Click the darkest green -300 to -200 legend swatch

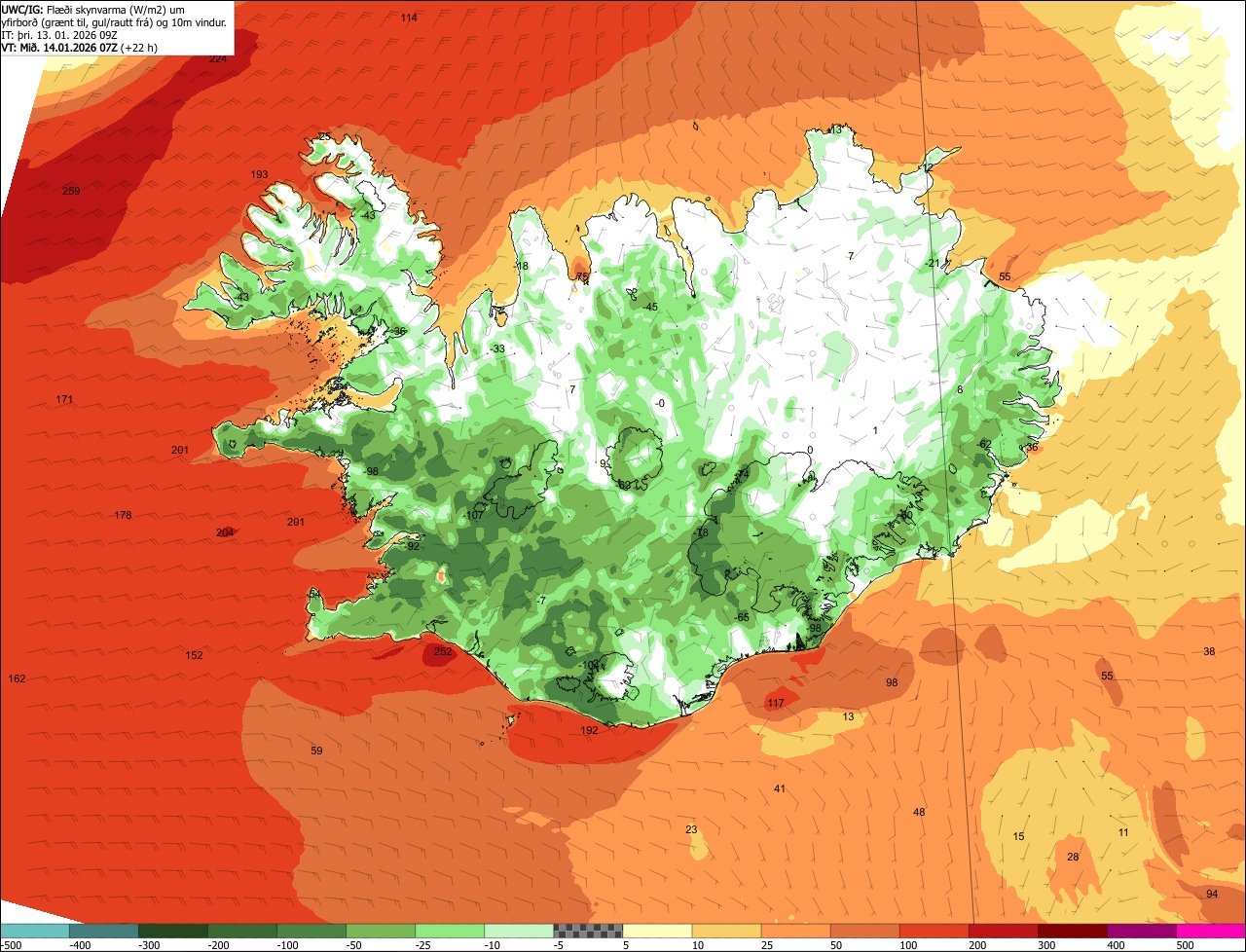pyautogui.click(x=172, y=931)
